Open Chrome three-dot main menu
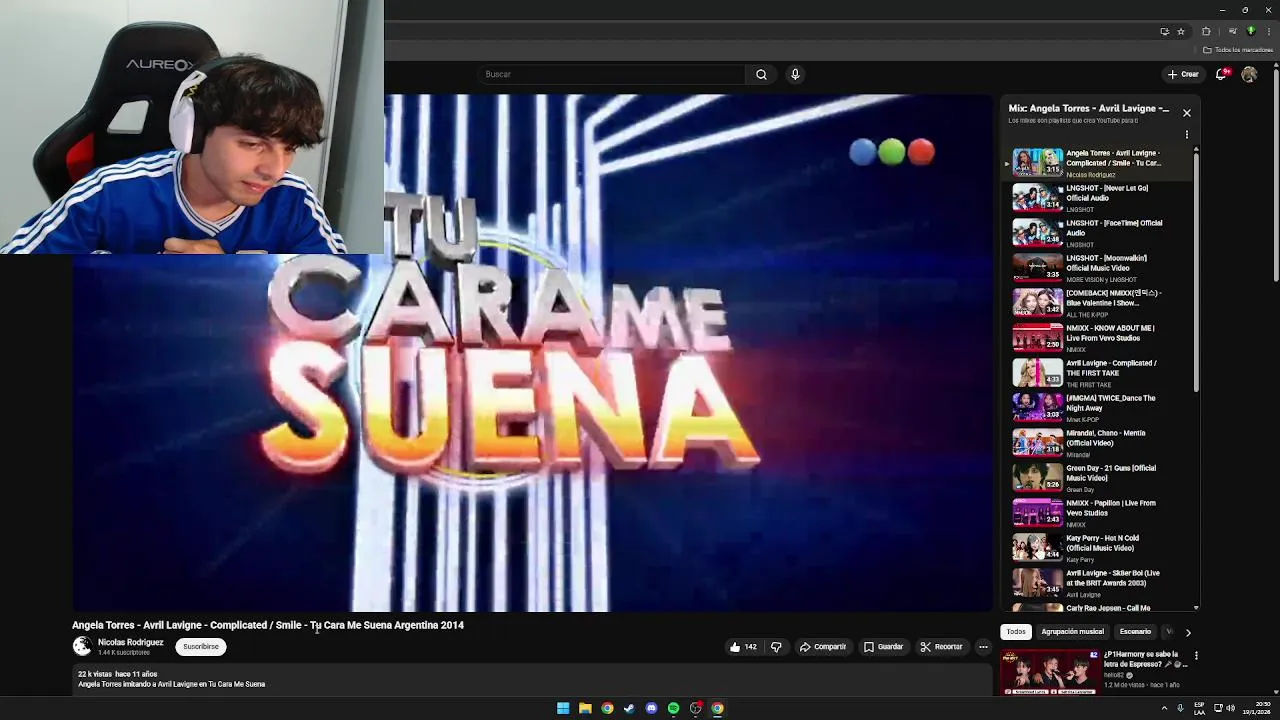1280x720 pixels. 1269,31
